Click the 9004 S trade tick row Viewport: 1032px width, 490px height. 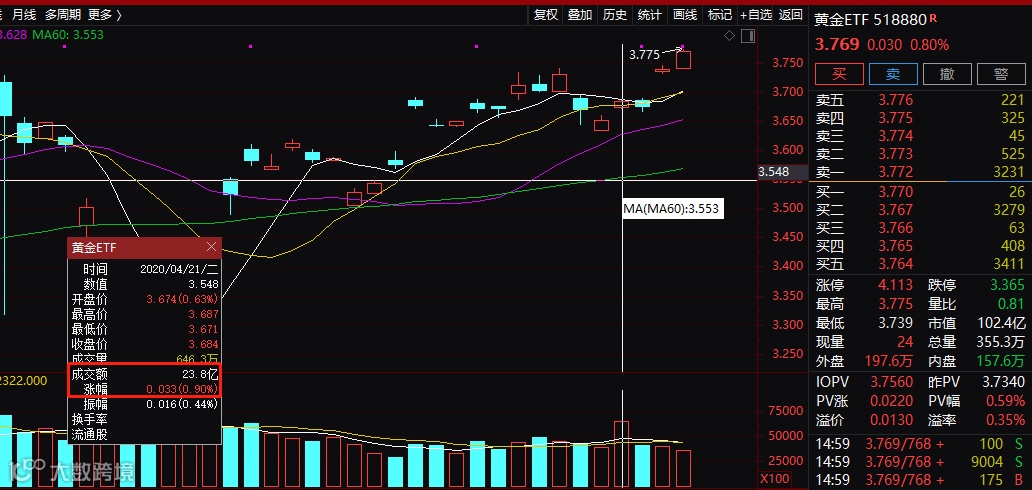(x=920, y=462)
